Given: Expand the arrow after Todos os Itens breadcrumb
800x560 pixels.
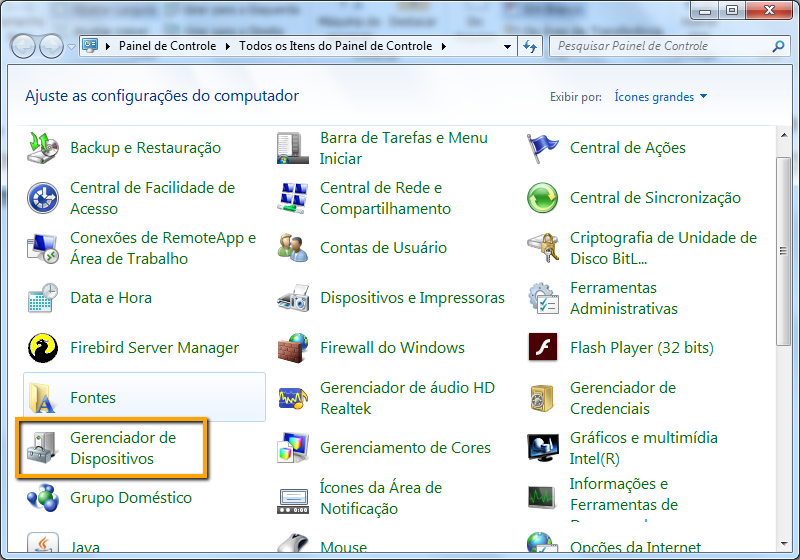Looking at the screenshot, I should 443,46.
